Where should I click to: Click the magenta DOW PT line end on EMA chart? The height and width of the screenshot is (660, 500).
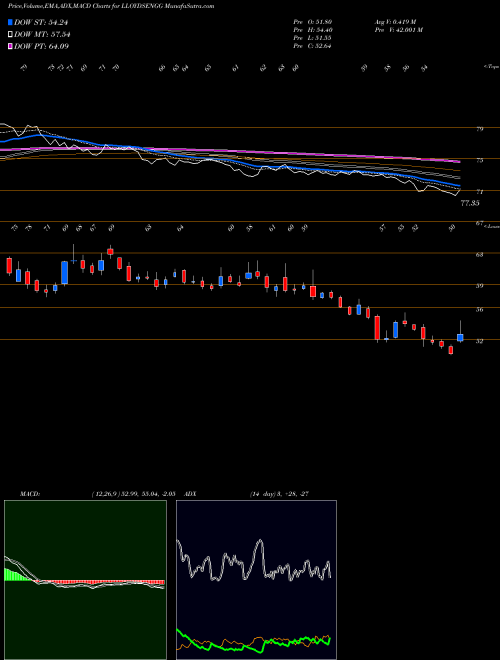click(x=459, y=162)
